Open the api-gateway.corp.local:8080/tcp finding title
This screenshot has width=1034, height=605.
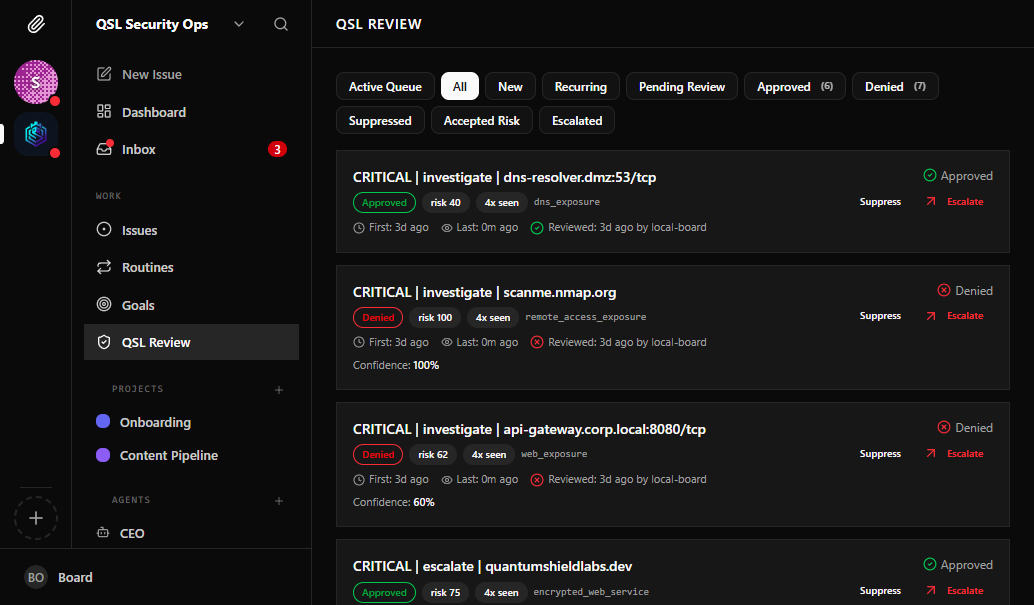coord(530,430)
